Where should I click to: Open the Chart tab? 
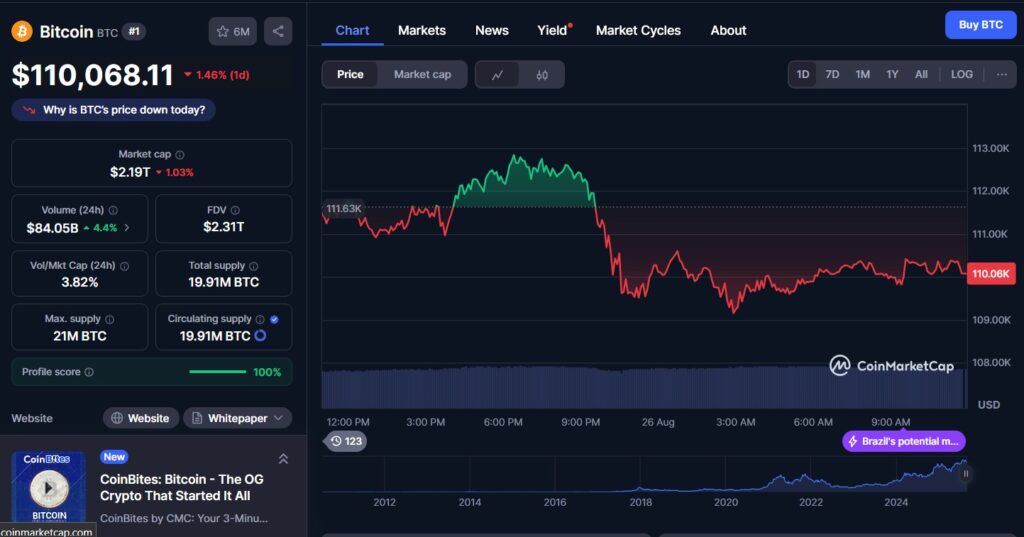pos(352,31)
